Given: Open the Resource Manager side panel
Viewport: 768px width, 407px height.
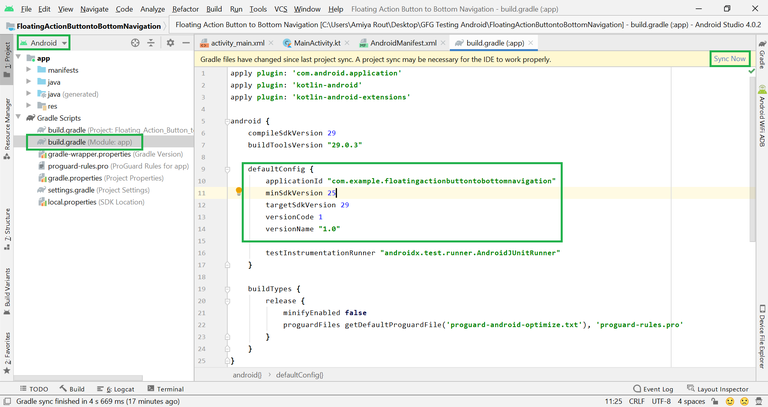Looking at the screenshot, I should click(7, 128).
